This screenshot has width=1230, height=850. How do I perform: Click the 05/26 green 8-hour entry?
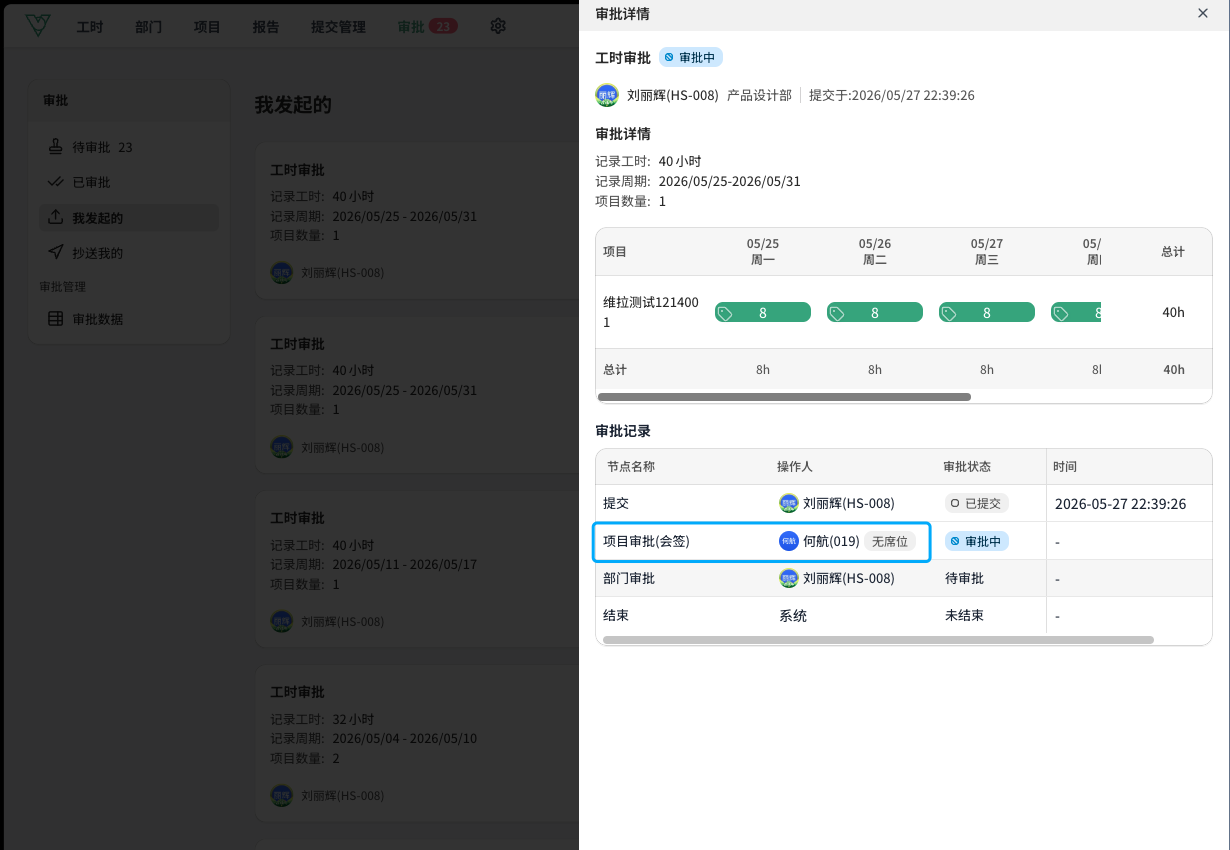pyautogui.click(x=875, y=313)
